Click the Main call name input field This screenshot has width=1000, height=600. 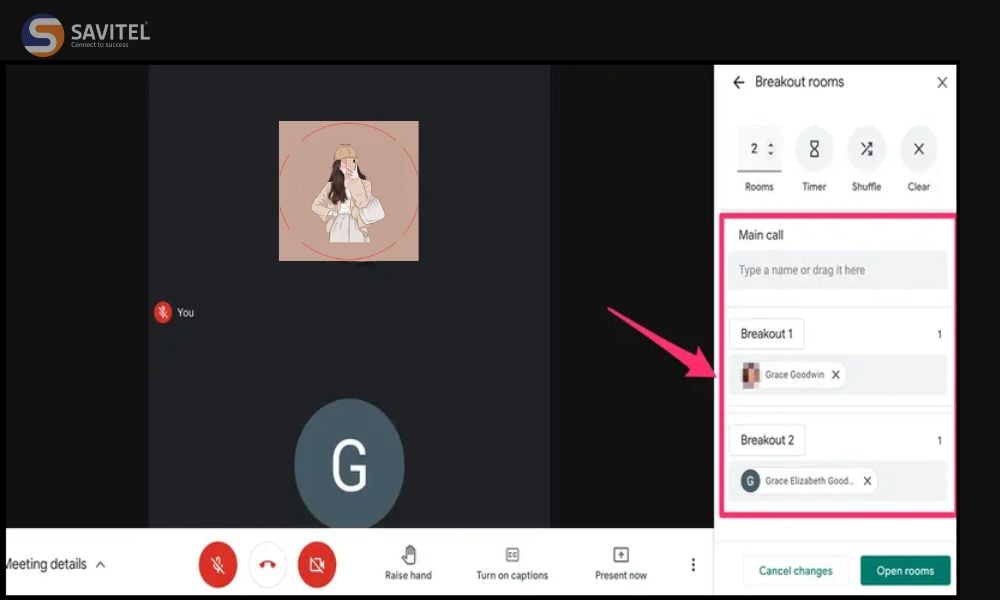[x=837, y=270]
